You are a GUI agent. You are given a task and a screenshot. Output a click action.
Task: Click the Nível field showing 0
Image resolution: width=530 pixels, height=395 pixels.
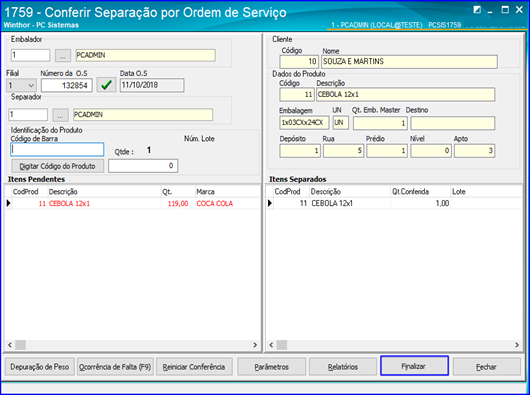click(x=431, y=151)
